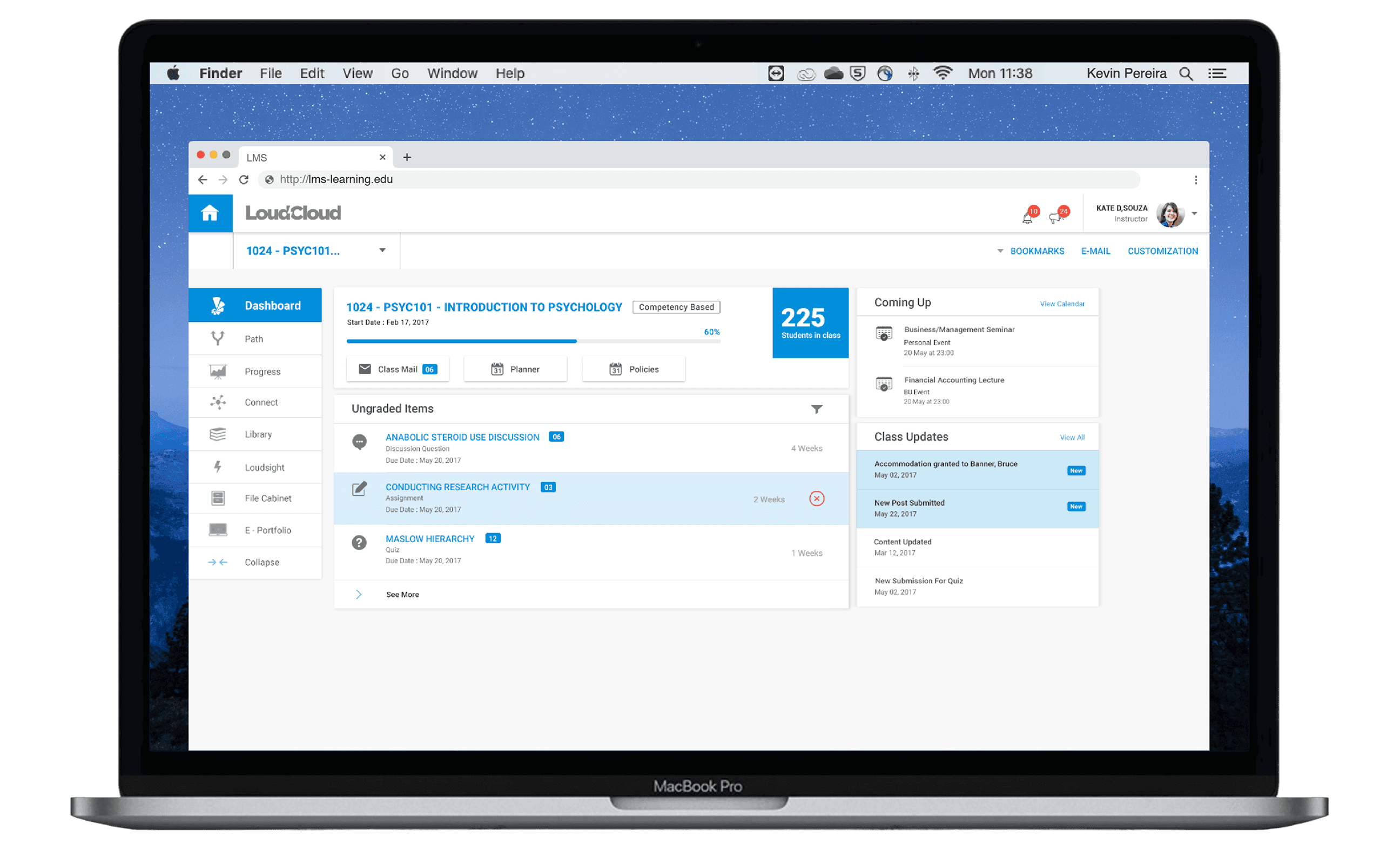The image size is (1400, 864).
Task: Expand See More ungraded items
Action: click(x=402, y=595)
